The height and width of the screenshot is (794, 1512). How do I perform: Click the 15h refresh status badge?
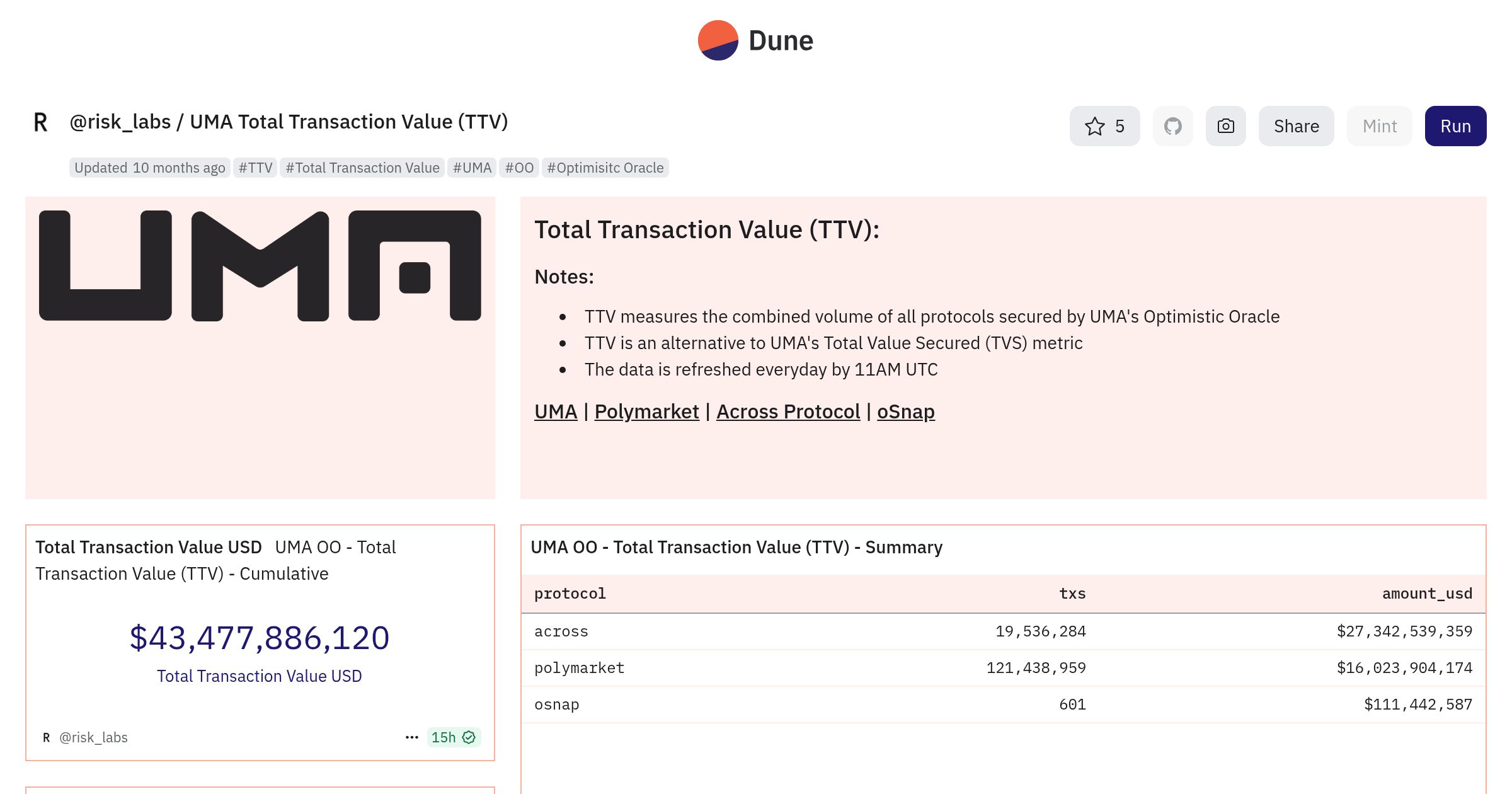click(x=454, y=737)
